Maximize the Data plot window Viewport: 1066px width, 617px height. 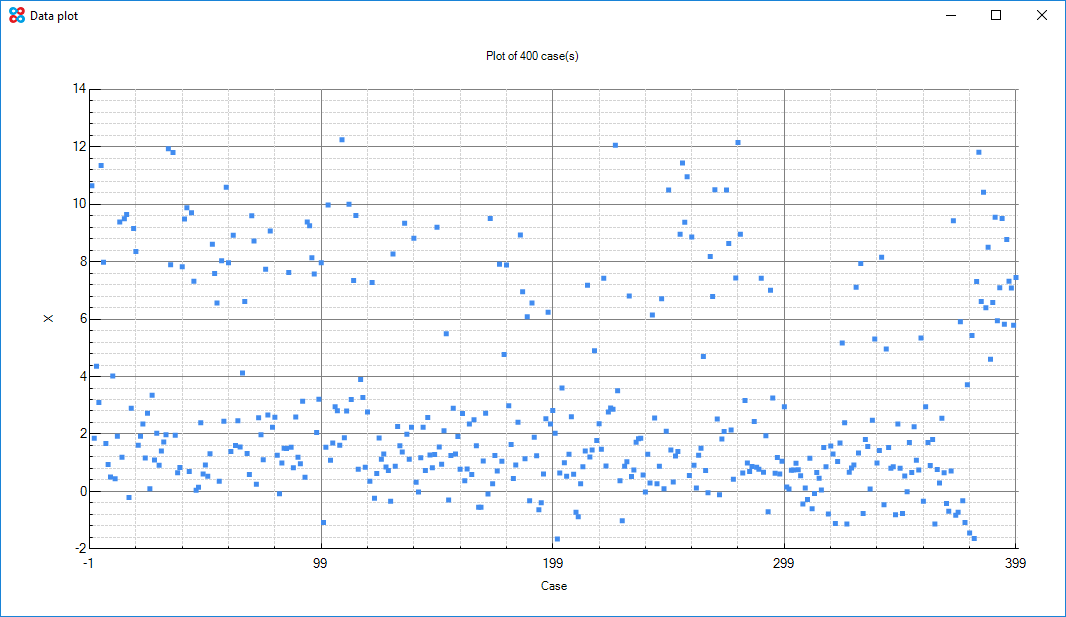[x=995, y=15]
